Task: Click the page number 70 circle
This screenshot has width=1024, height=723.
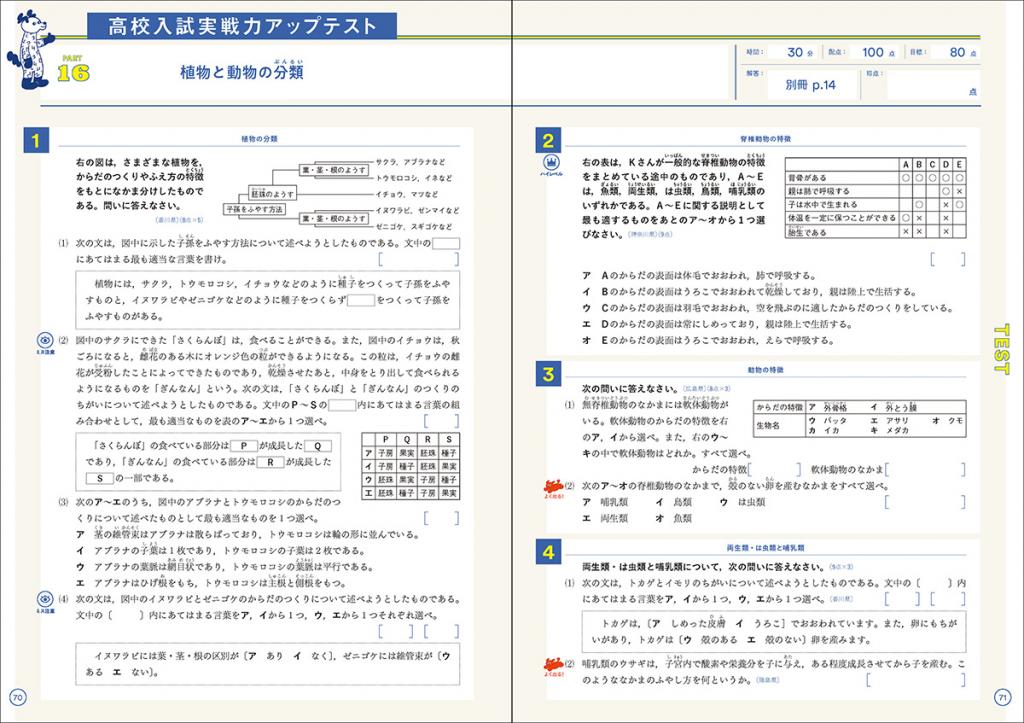Action: 16,697
